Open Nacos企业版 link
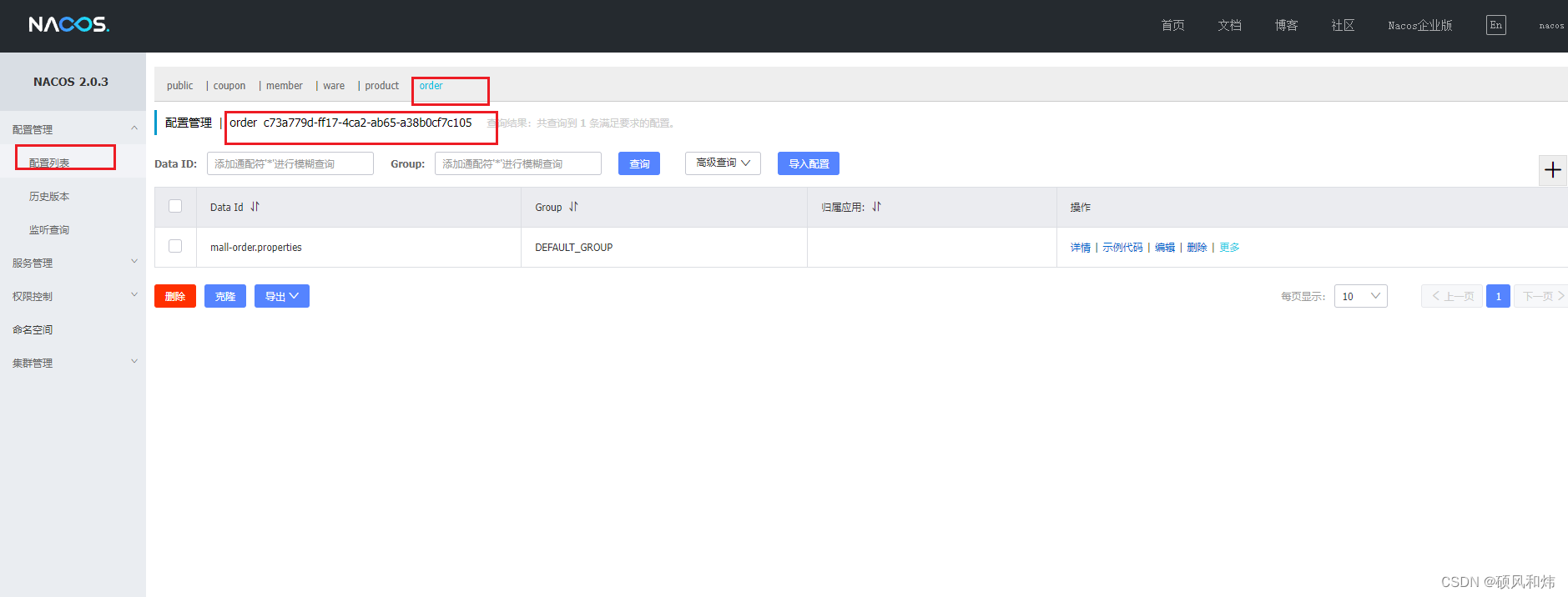Viewport: 1568px width, 597px height. click(1420, 25)
